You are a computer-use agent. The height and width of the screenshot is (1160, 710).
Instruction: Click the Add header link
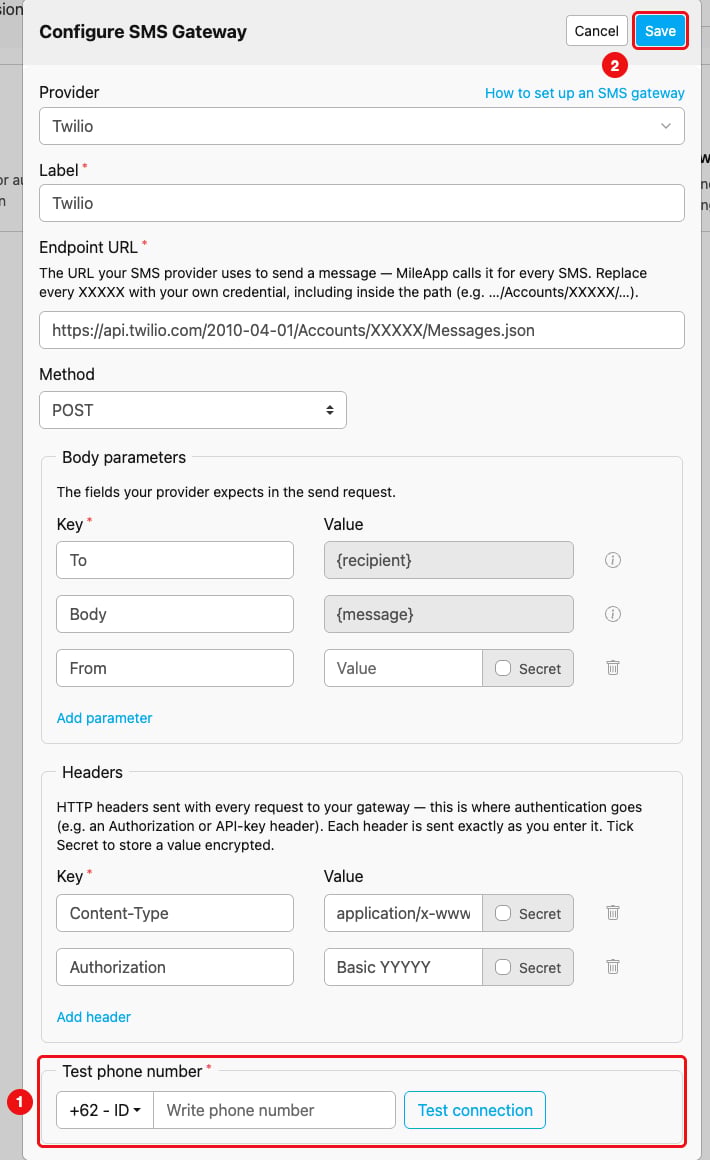click(93, 1016)
